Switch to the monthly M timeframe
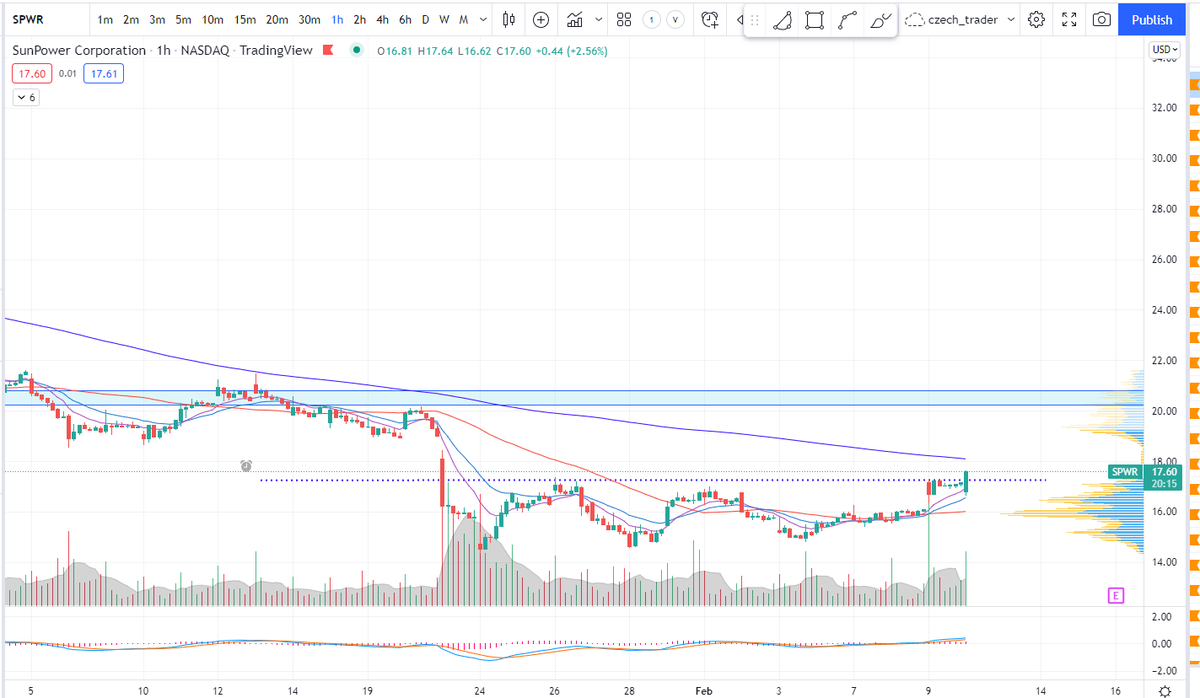This screenshot has height=698, width=1200. click(464, 19)
